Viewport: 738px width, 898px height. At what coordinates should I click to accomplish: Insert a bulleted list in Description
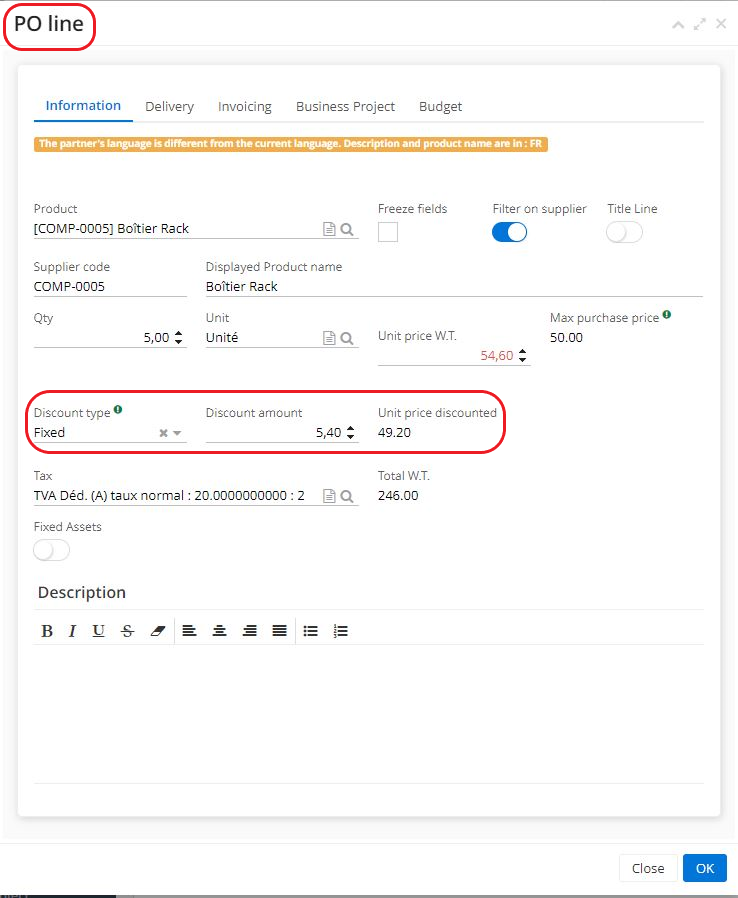pyautogui.click(x=310, y=631)
